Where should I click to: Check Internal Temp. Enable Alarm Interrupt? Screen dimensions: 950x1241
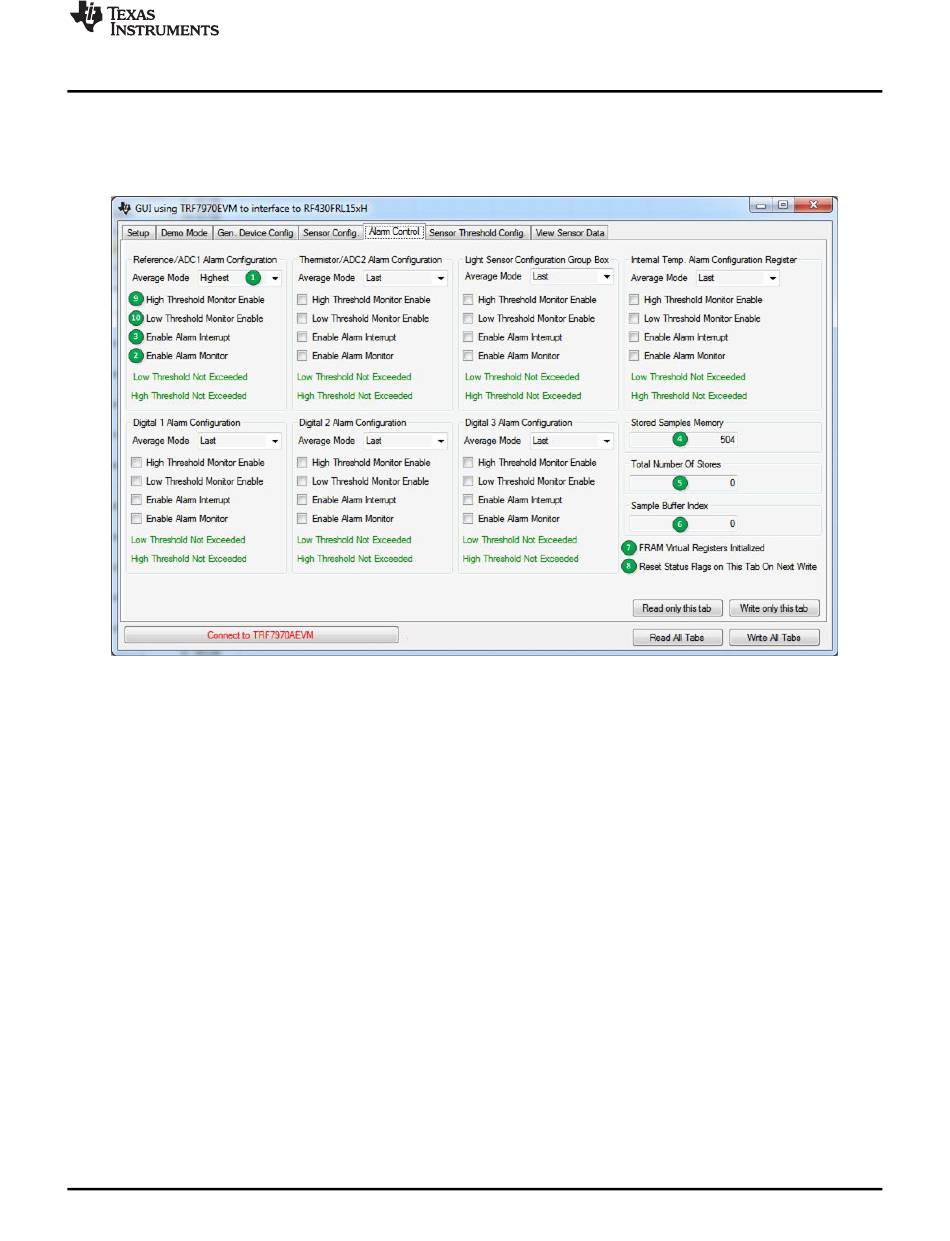pyautogui.click(x=635, y=337)
